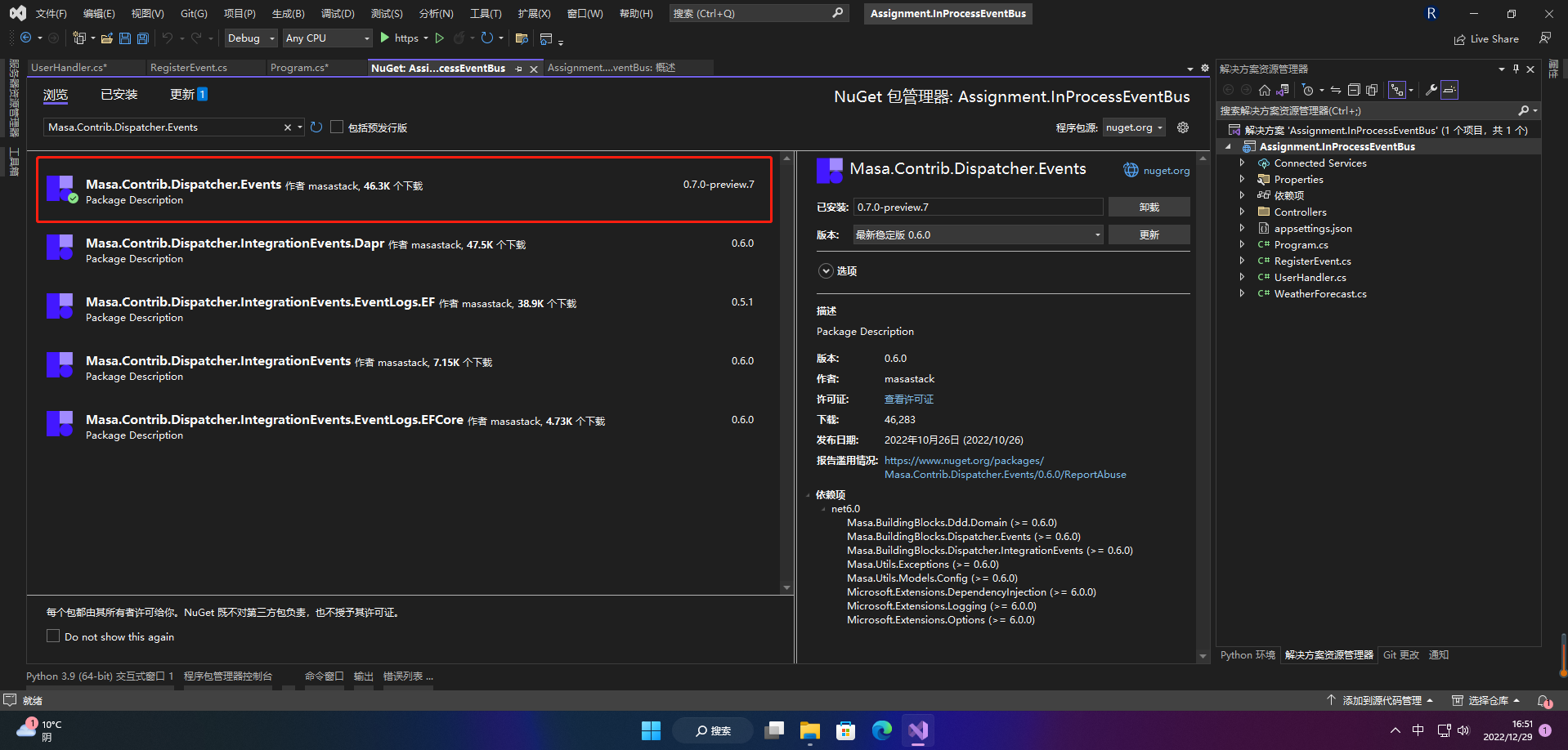Click the Navigate Backward arrow icon

[25, 38]
